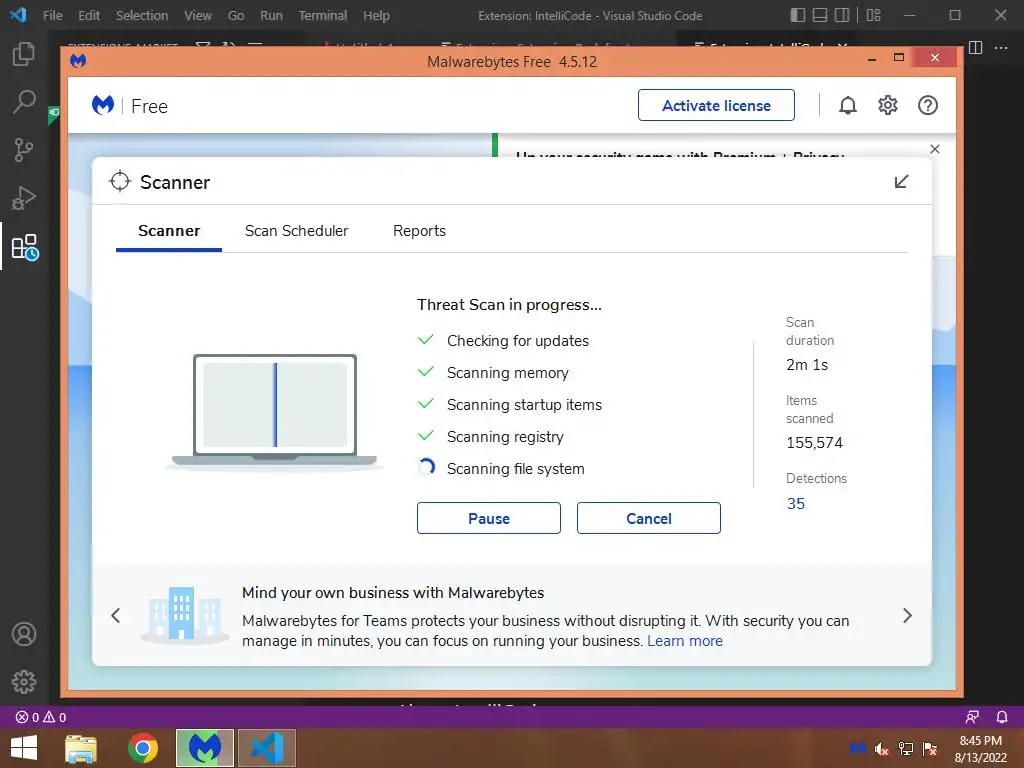This screenshot has width=1024, height=768.
Task: Dismiss the Premium promotion banner
Action: click(935, 149)
